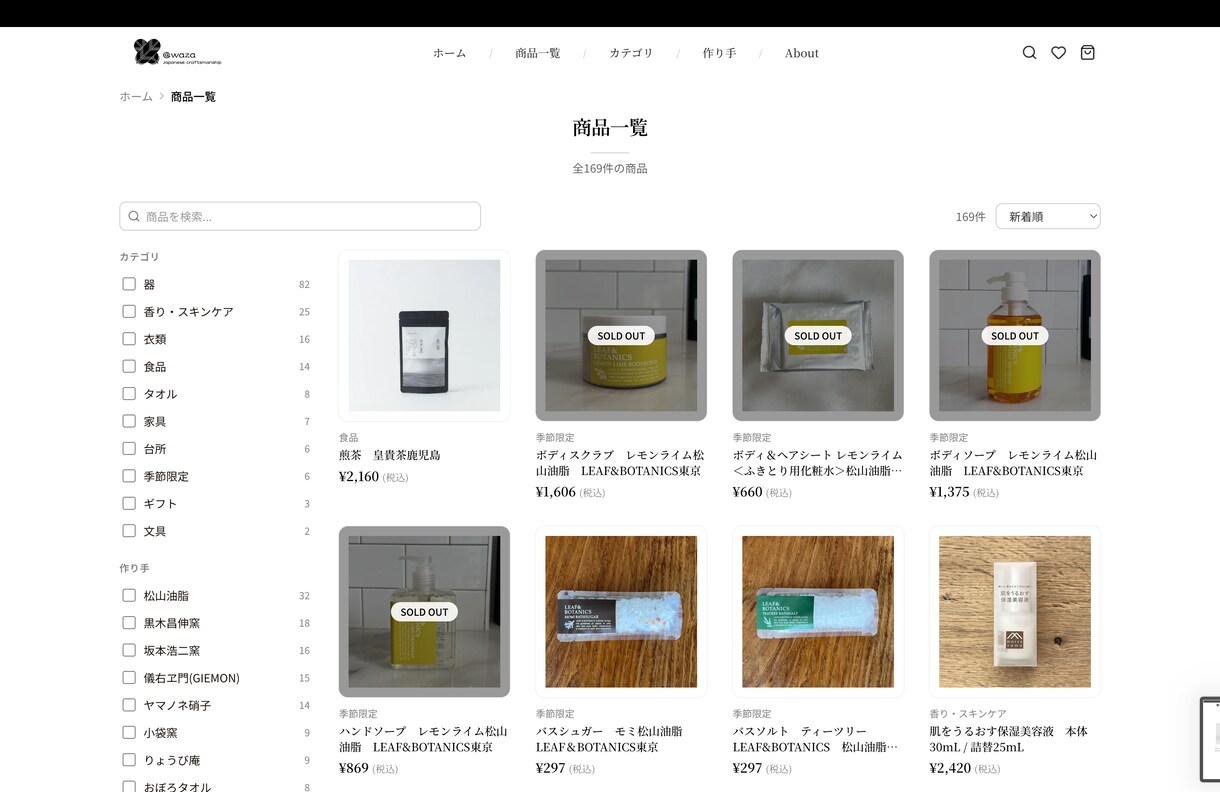Click the 食品 label above 煎茶 product
Viewport: 1220px width, 792px height.
coord(349,437)
